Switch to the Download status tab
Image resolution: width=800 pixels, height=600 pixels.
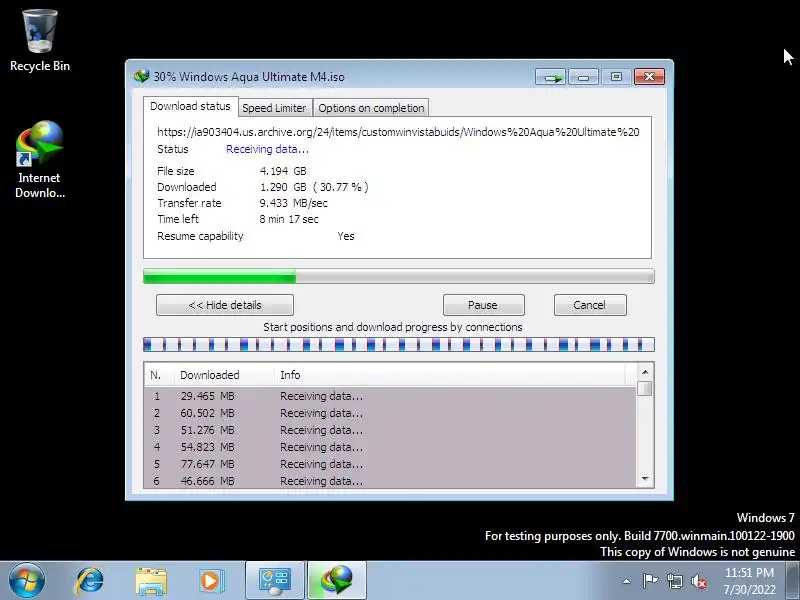click(x=190, y=106)
